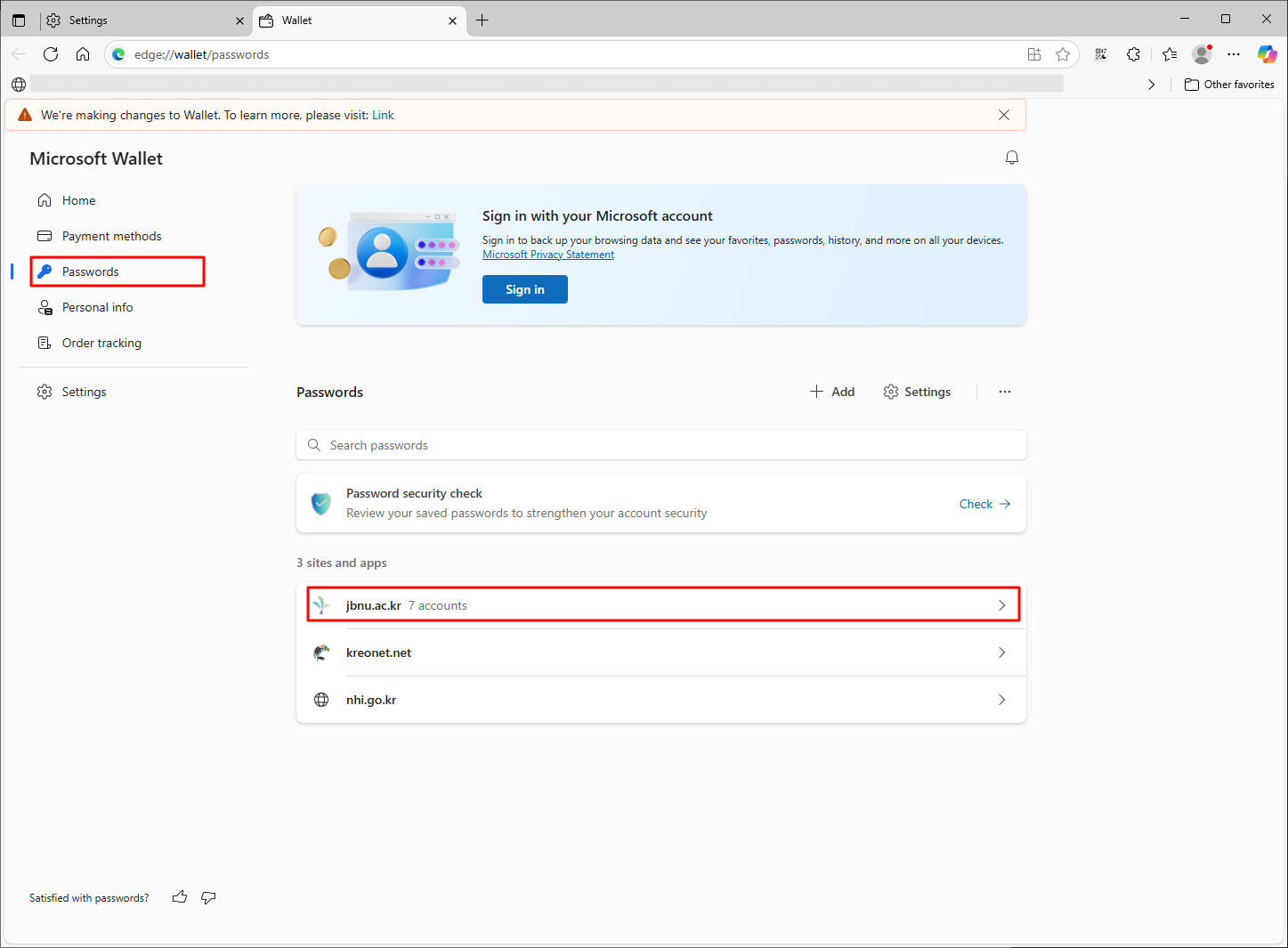
Task: Open password Settings button
Action: 917,392
